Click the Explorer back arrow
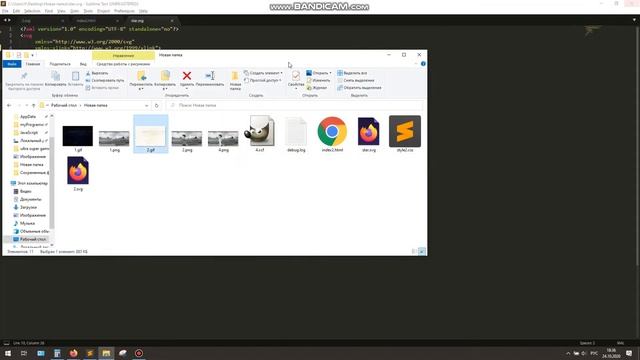640x360 pixels. (x=9, y=105)
